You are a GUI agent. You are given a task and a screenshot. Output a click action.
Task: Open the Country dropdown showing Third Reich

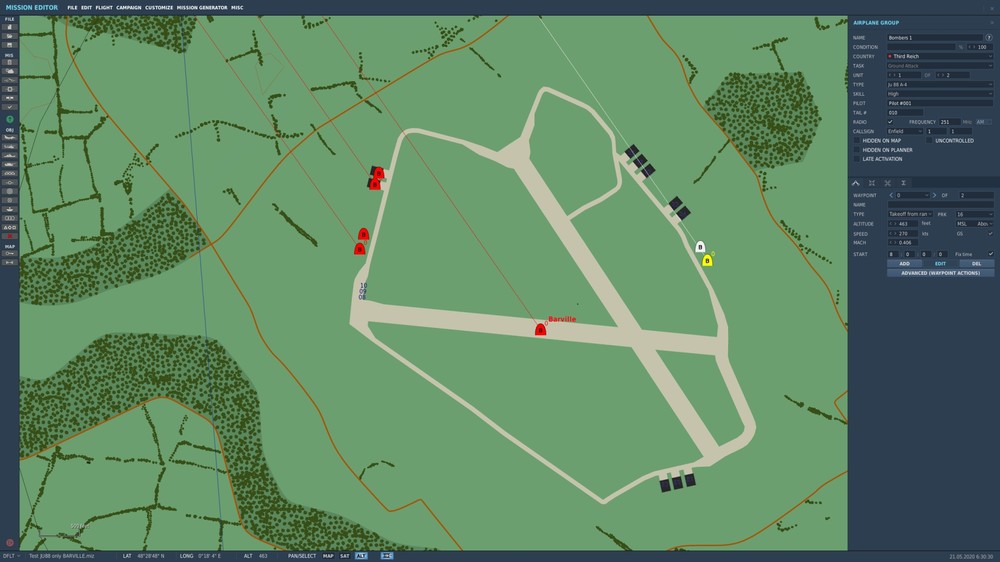(940, 56)
